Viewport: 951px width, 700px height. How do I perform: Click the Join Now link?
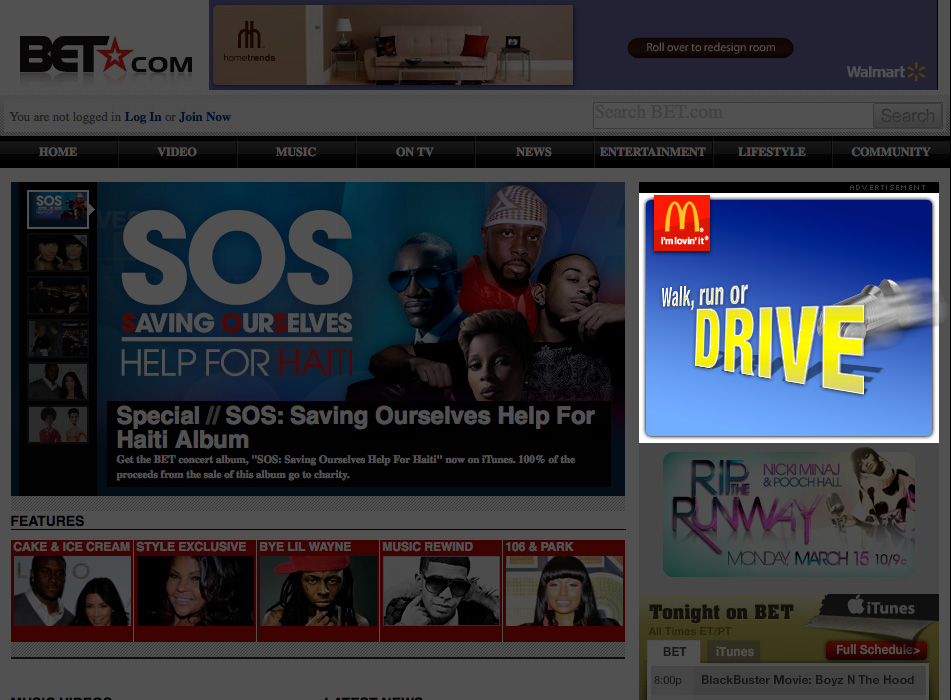click(x=204, y=117)
